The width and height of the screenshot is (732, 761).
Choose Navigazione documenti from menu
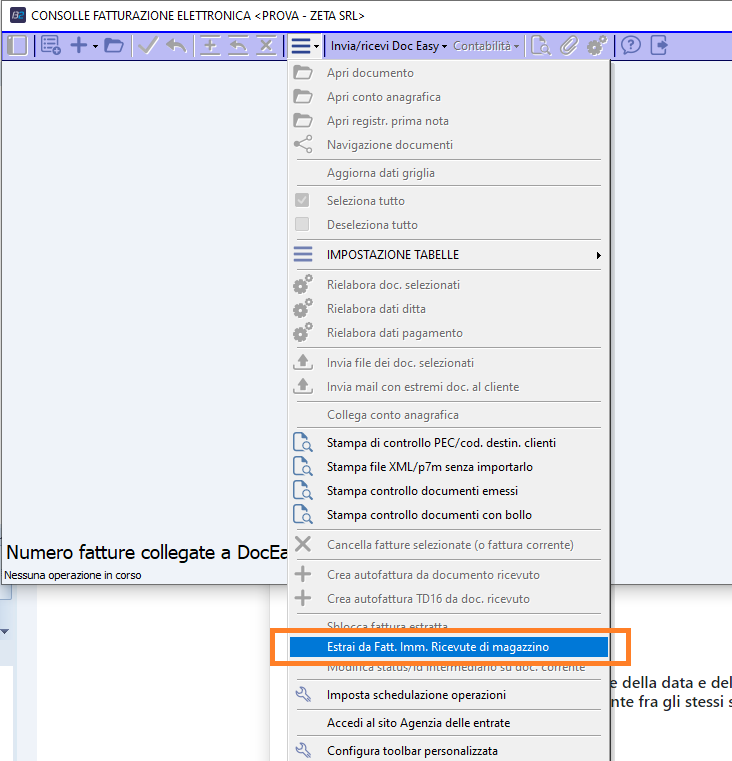(449, 145)
